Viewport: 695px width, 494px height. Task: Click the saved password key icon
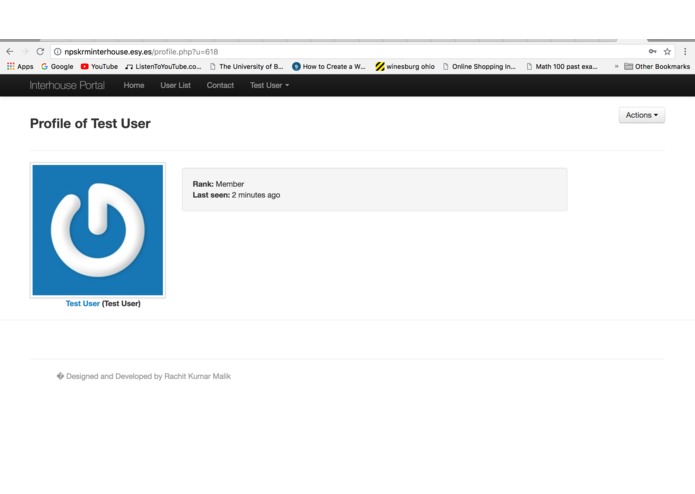[652, 51]
